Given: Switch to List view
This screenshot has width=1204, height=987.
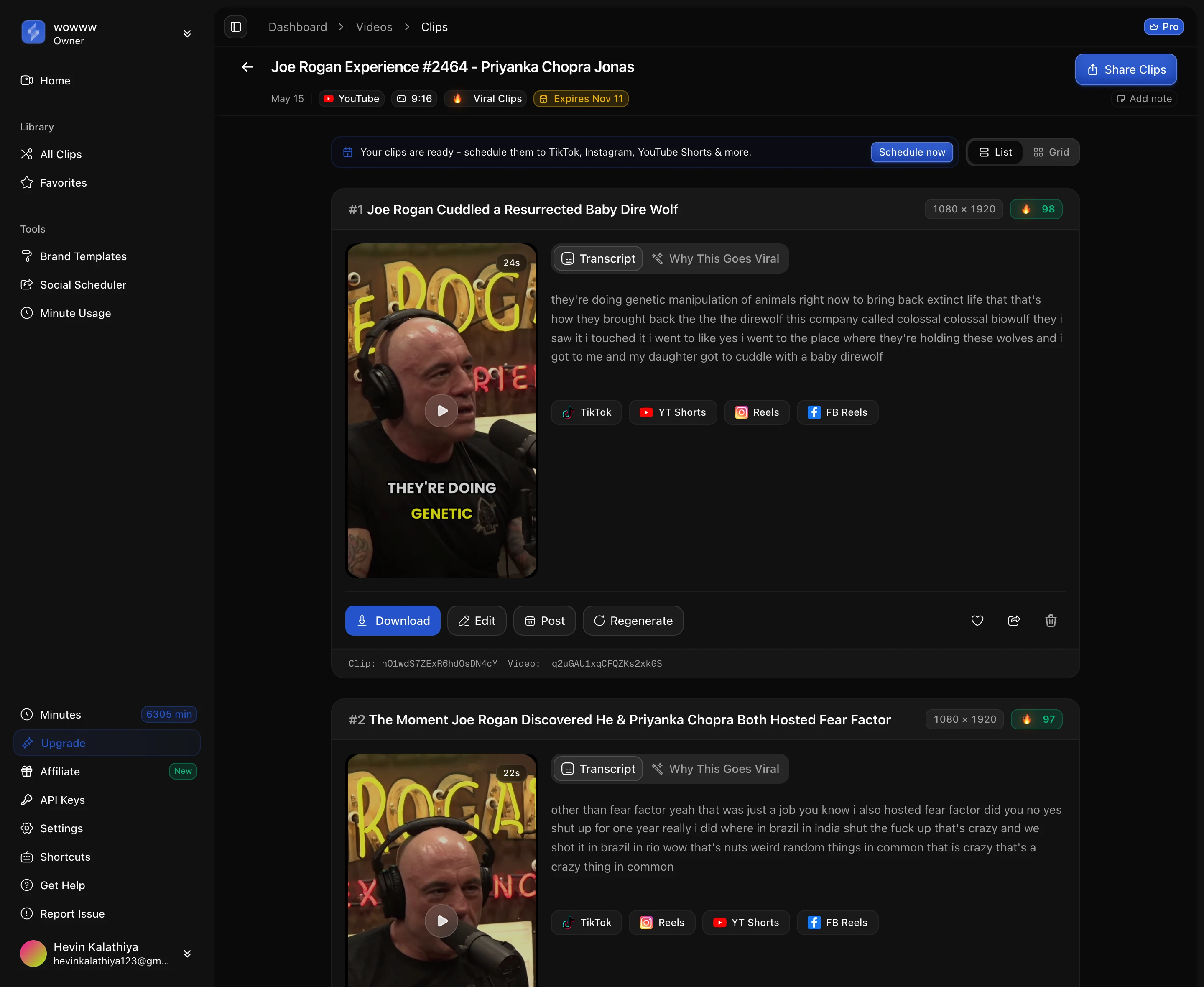Looking at the screenshot, I should tap(995, 152).
